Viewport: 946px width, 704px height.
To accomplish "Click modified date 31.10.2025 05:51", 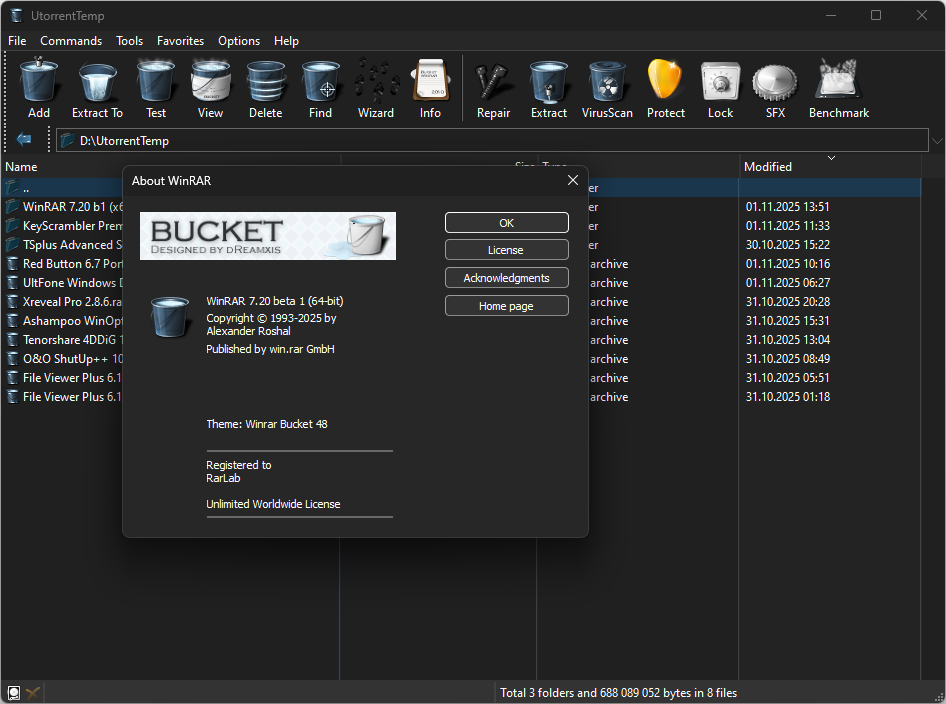I will (787, 378).
